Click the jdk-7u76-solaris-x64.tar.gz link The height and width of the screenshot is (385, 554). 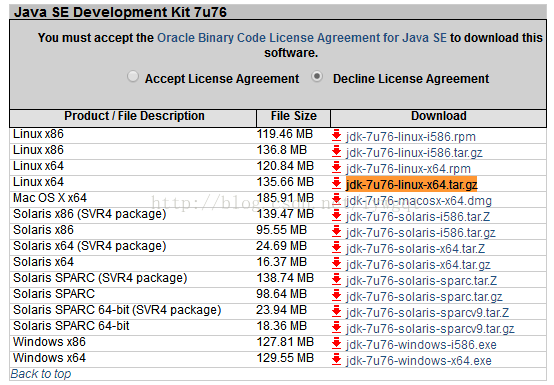(x=418, y=265)
